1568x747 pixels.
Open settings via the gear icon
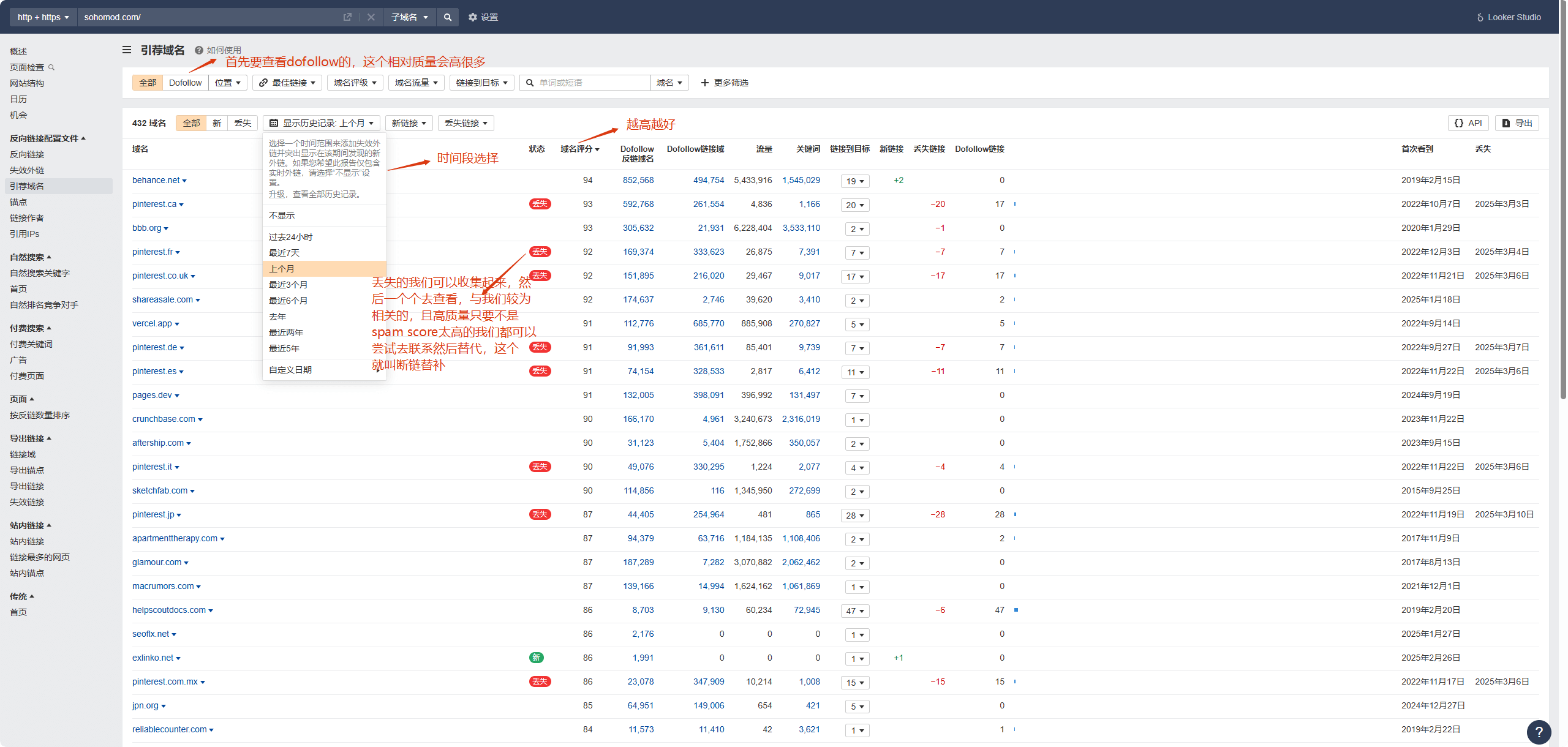point(472,17)
